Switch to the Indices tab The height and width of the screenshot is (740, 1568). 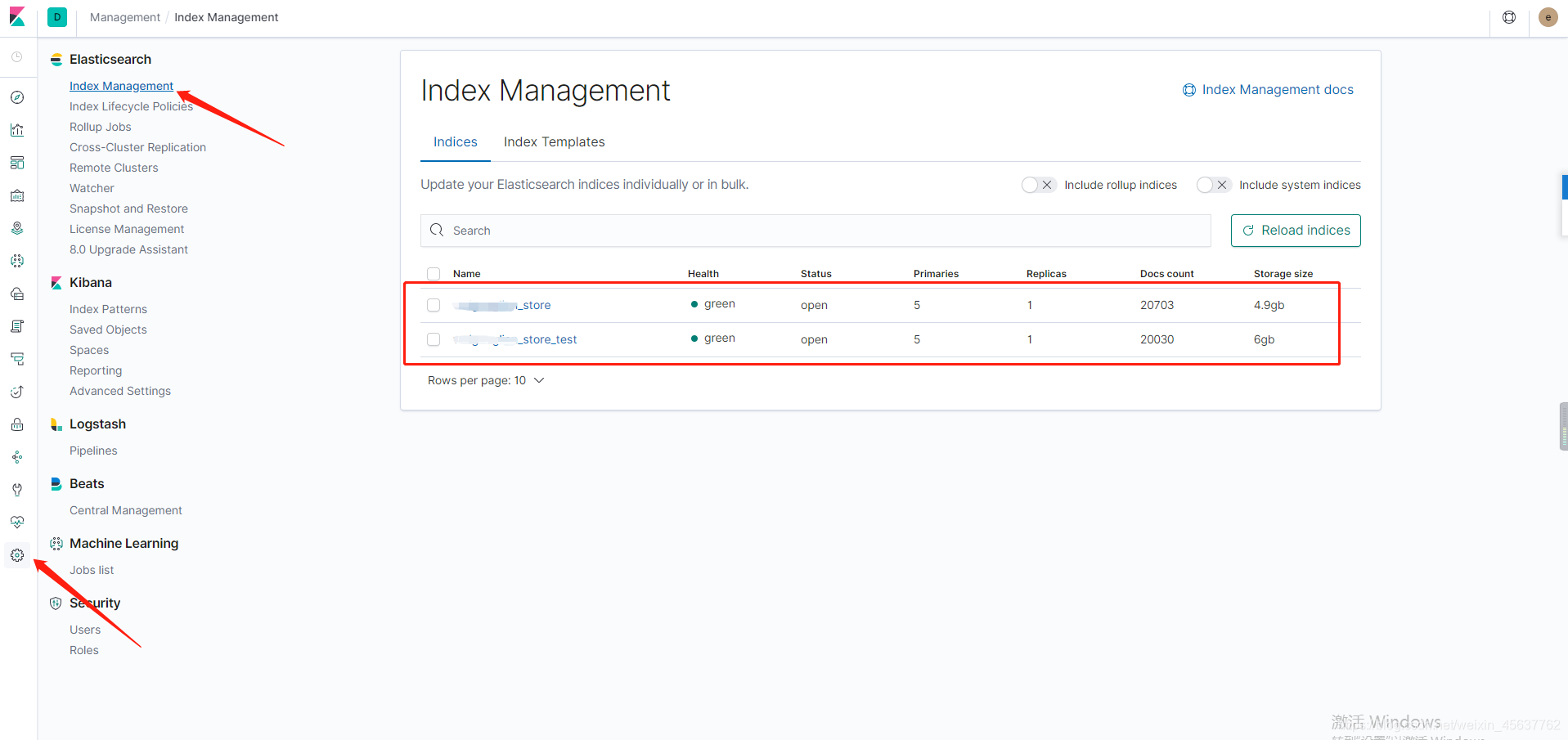pos(456,142)
